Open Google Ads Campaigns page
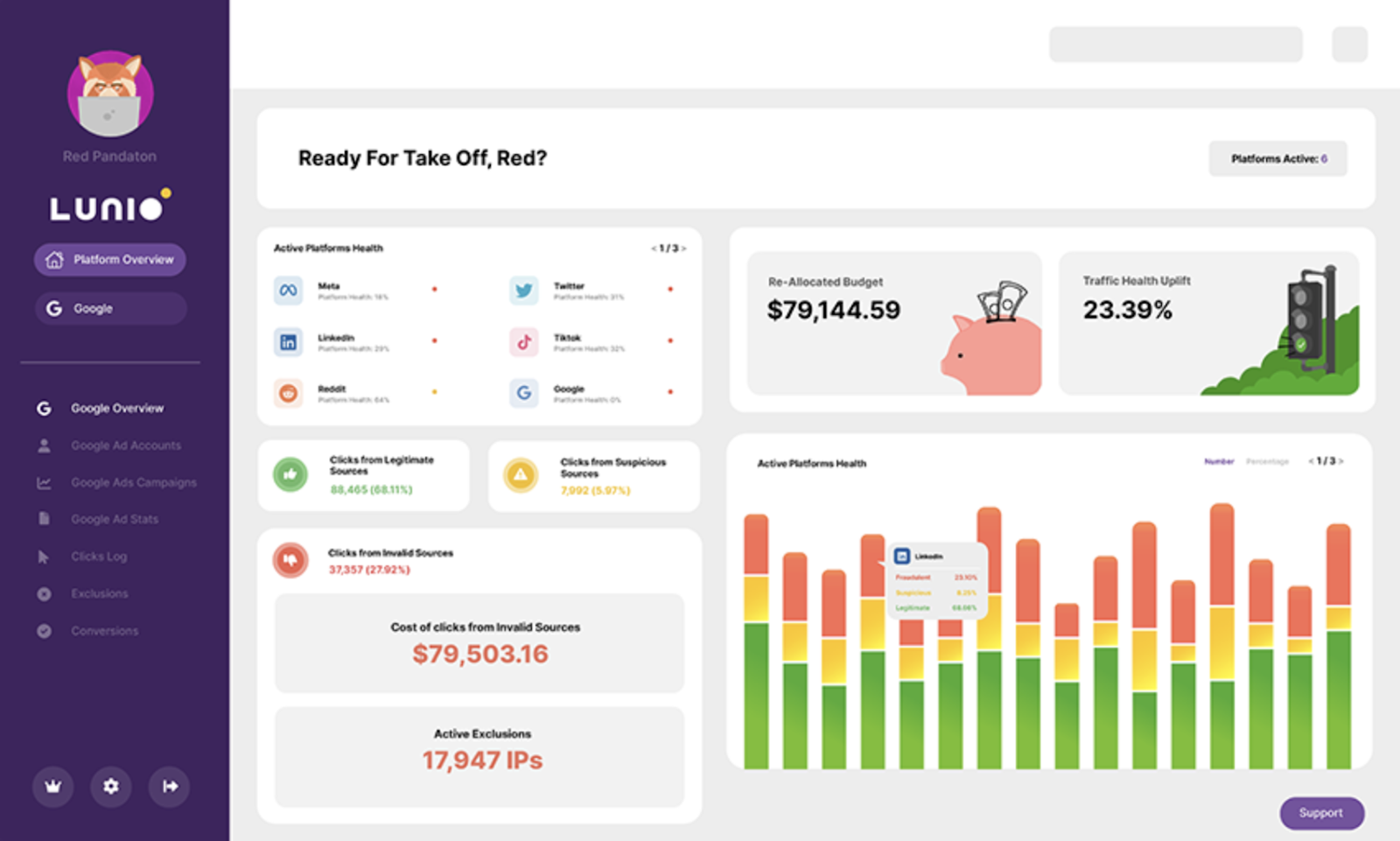 pos(134,482)
